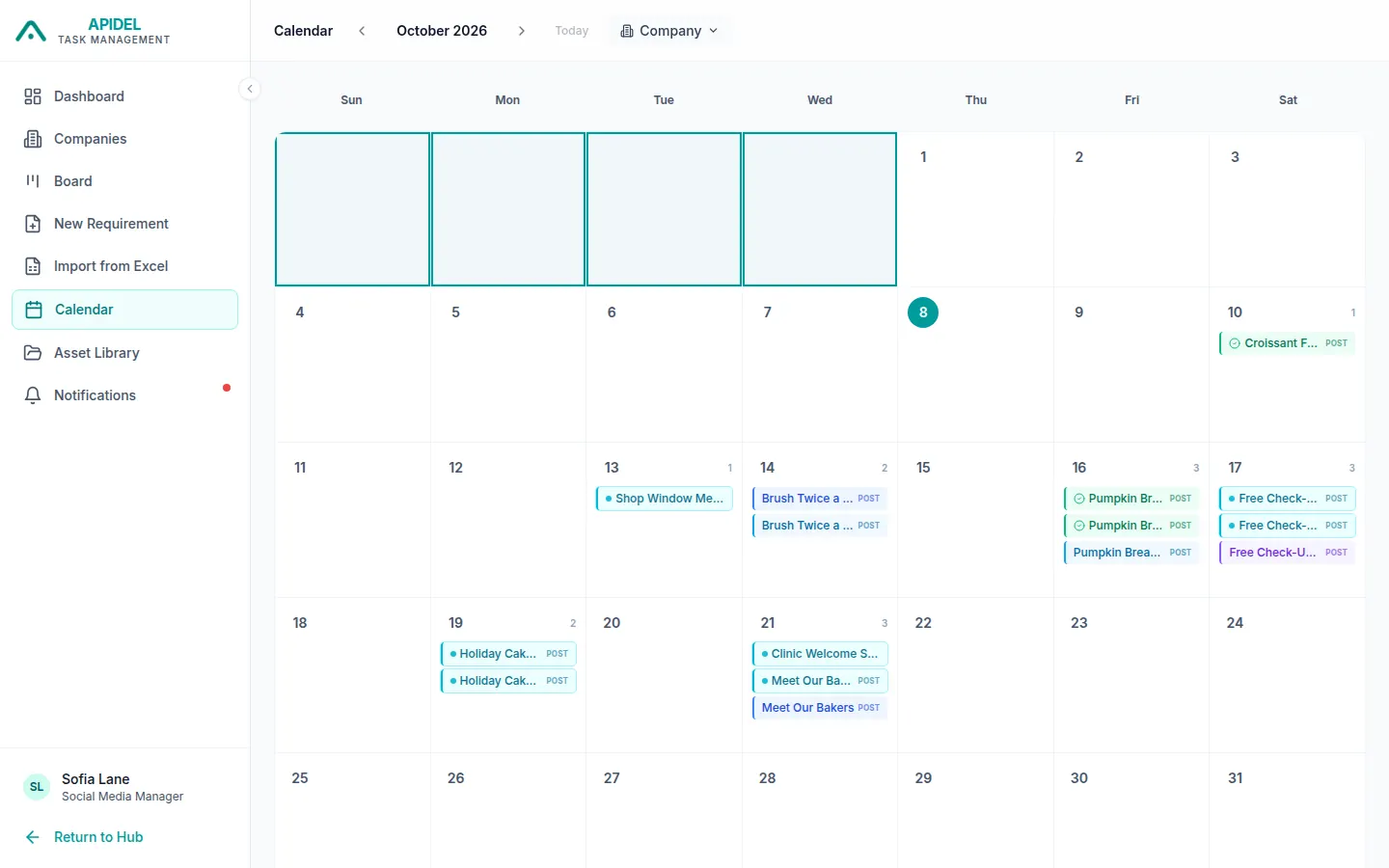This screenshot has width=1389, height=868.
Task: Click date number 1 in the calendar
Action: tap(923, 157)
